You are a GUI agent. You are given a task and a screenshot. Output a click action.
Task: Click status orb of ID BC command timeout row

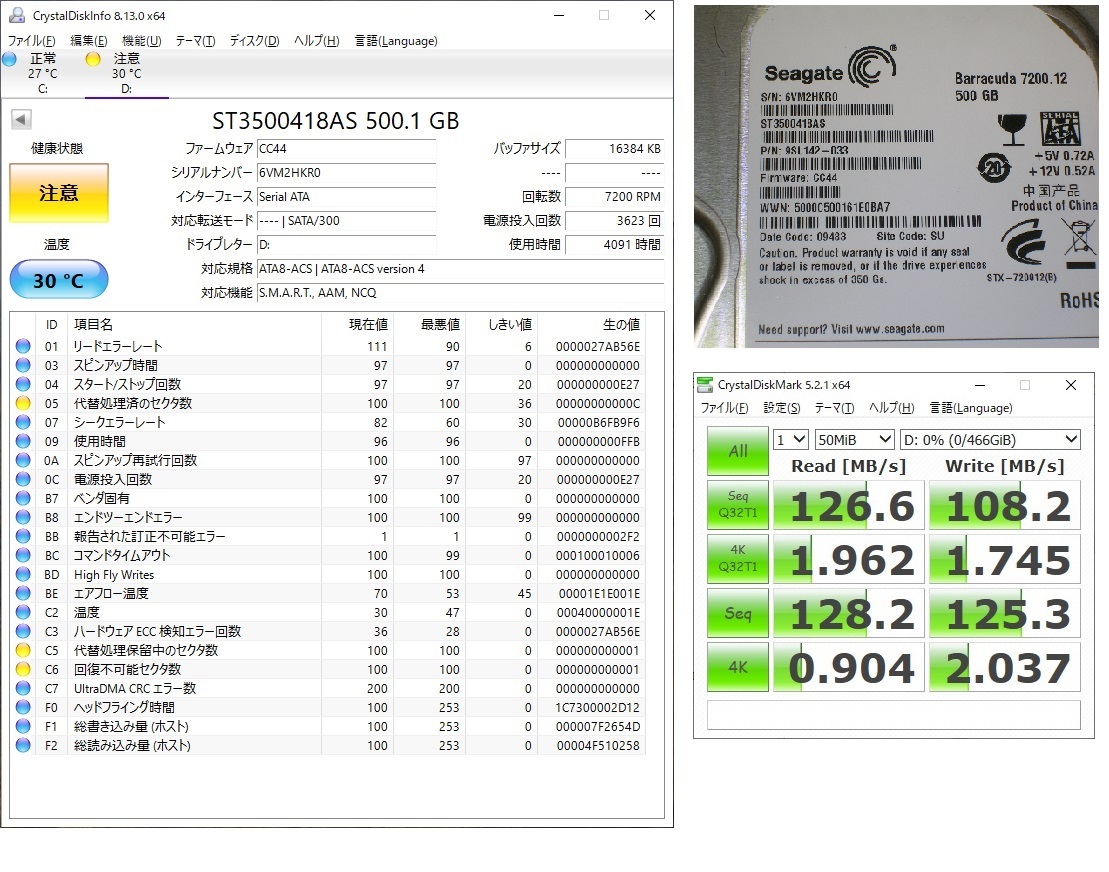point(23,555)
